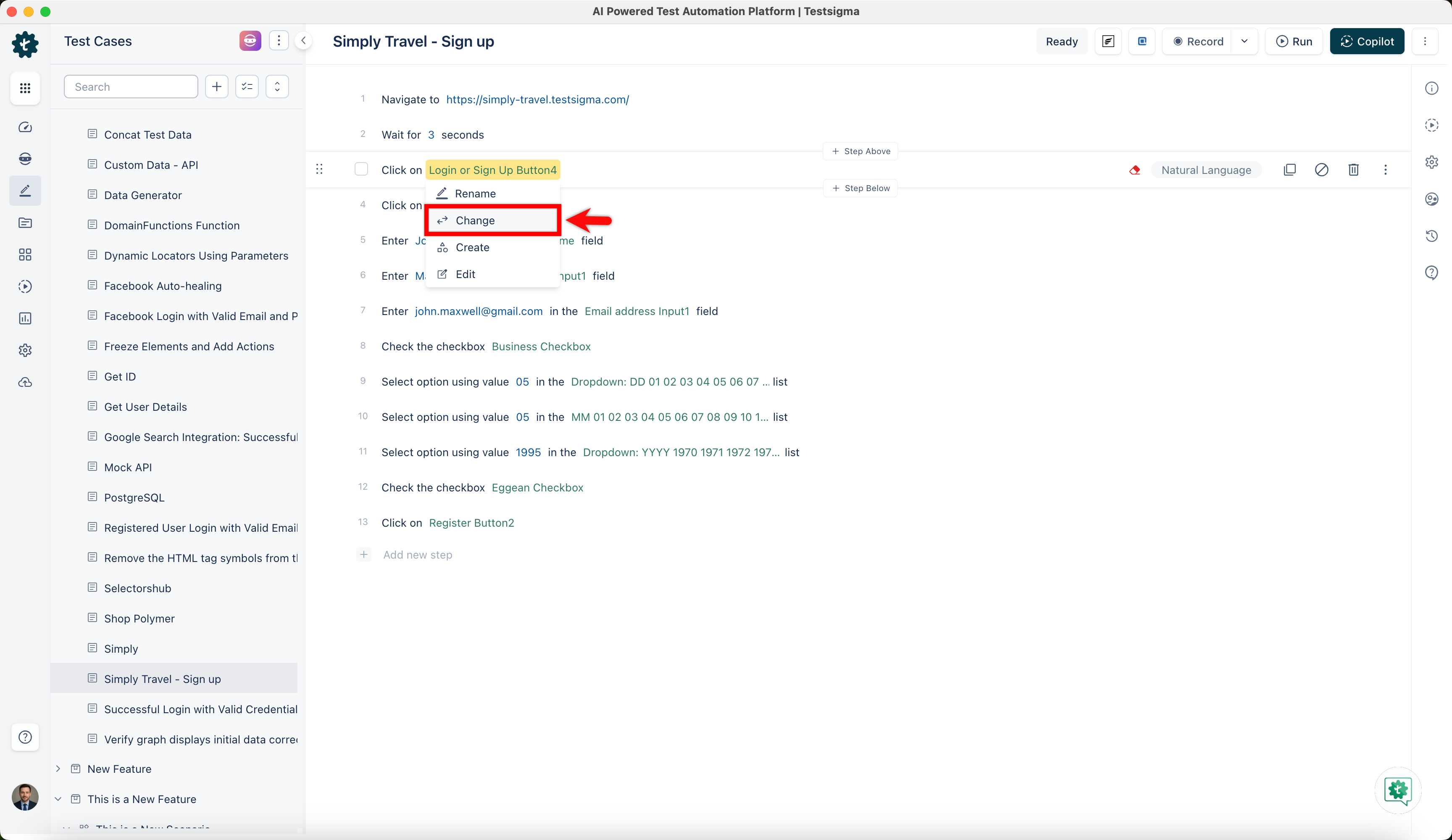Image resolution: width=1452 pixels, height=840 pixels.
Task: Open the robot agent icon in left sidebar
Action: [x=25, y=158]
